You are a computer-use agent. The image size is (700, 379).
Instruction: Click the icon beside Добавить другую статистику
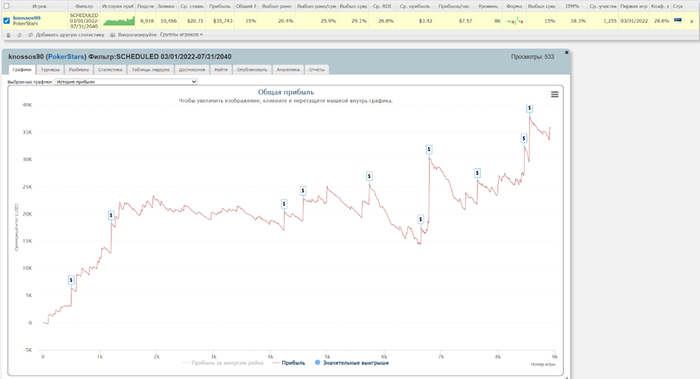pyautogui.click(x=30, y=35)
